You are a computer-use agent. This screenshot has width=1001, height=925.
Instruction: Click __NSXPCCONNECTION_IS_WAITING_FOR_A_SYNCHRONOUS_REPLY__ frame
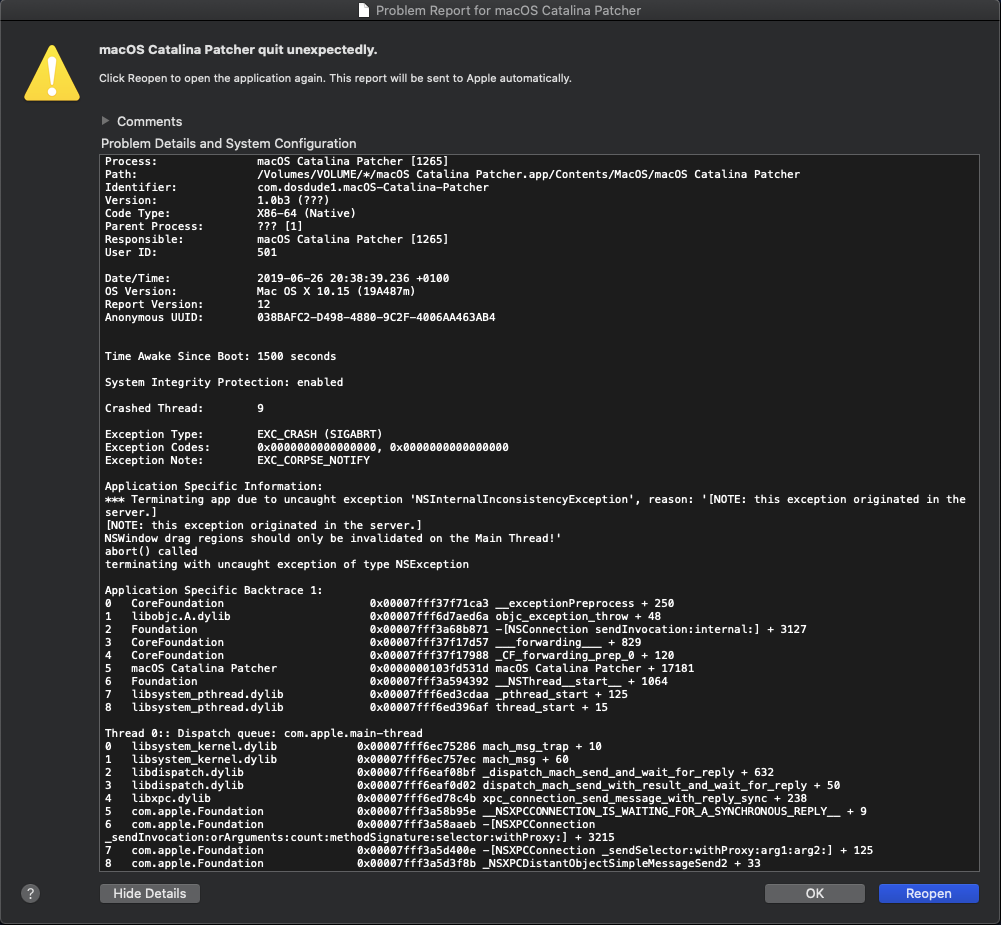point(486,811)
